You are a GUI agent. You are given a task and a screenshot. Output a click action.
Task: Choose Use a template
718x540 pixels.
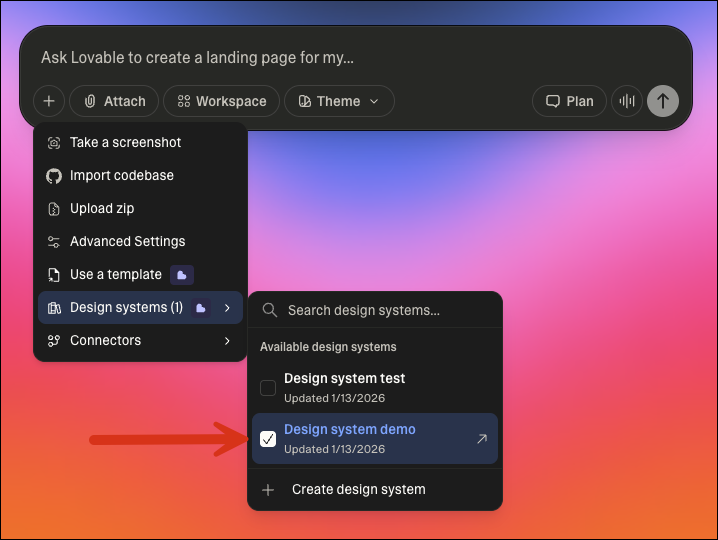click(x=140, y=274)
